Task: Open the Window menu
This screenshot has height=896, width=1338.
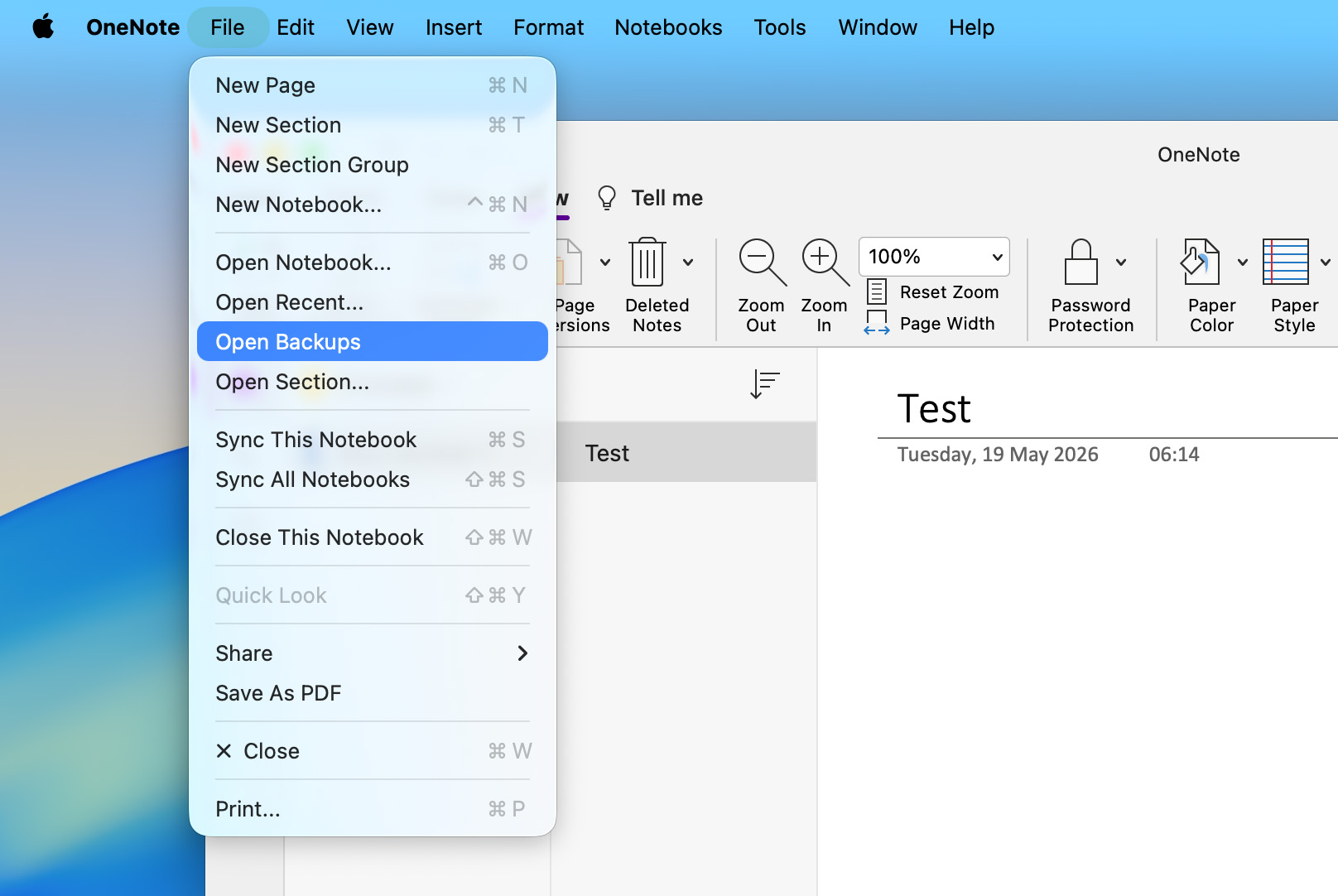Action: (x=878, y=27)
